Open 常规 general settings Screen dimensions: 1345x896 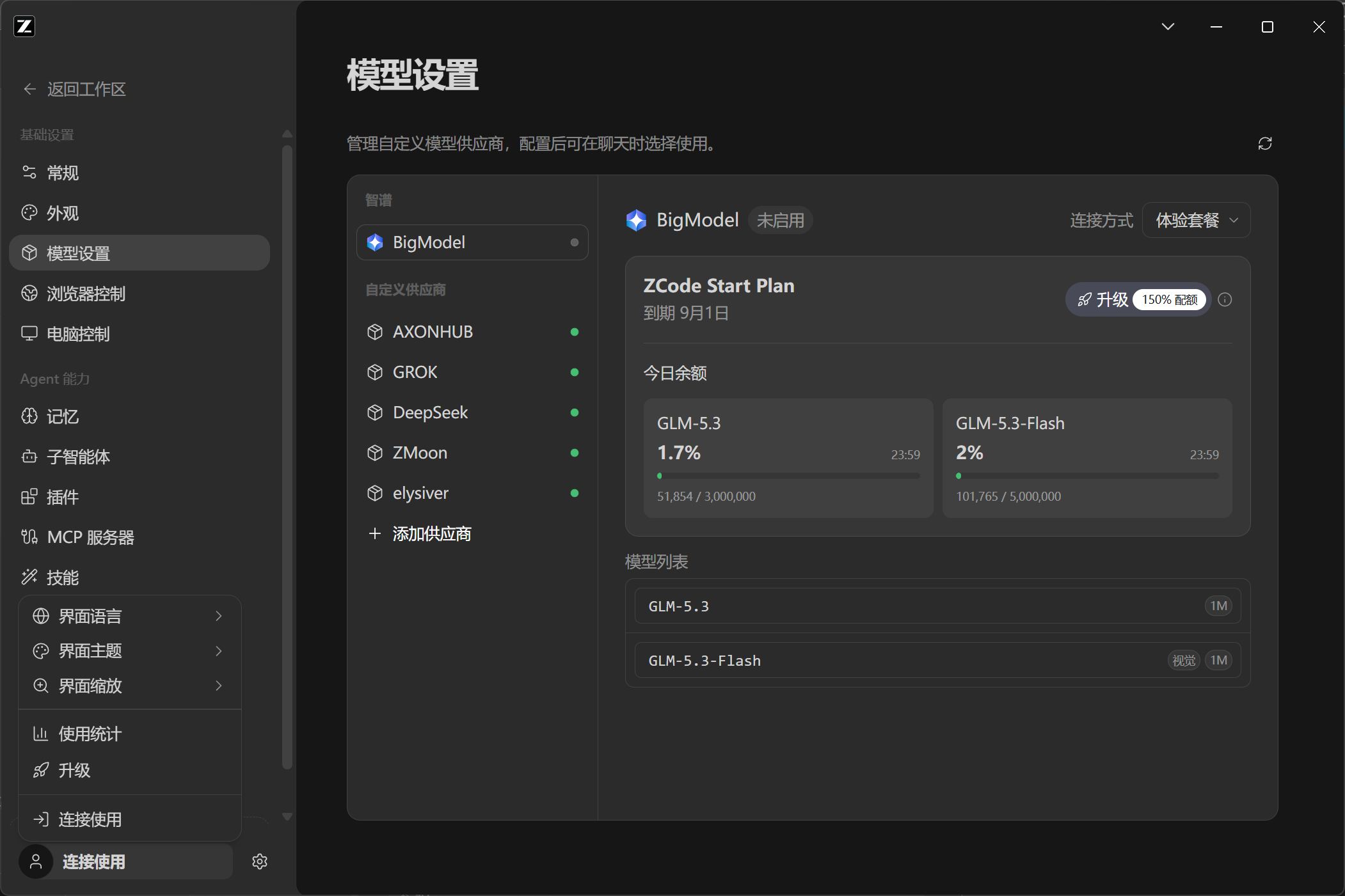coord(139,173)
